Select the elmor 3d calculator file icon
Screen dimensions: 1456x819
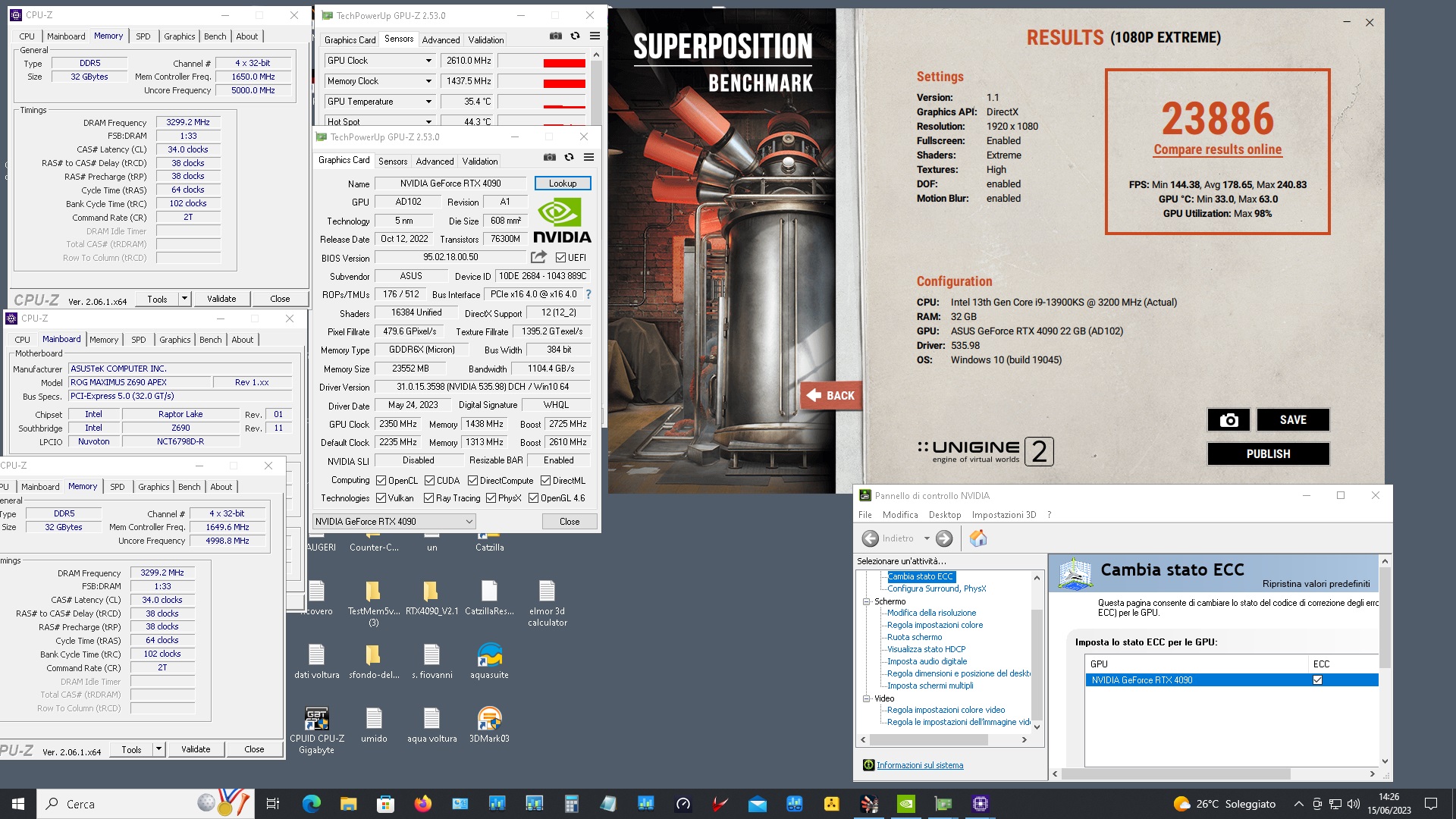click(x=547, y=604)
